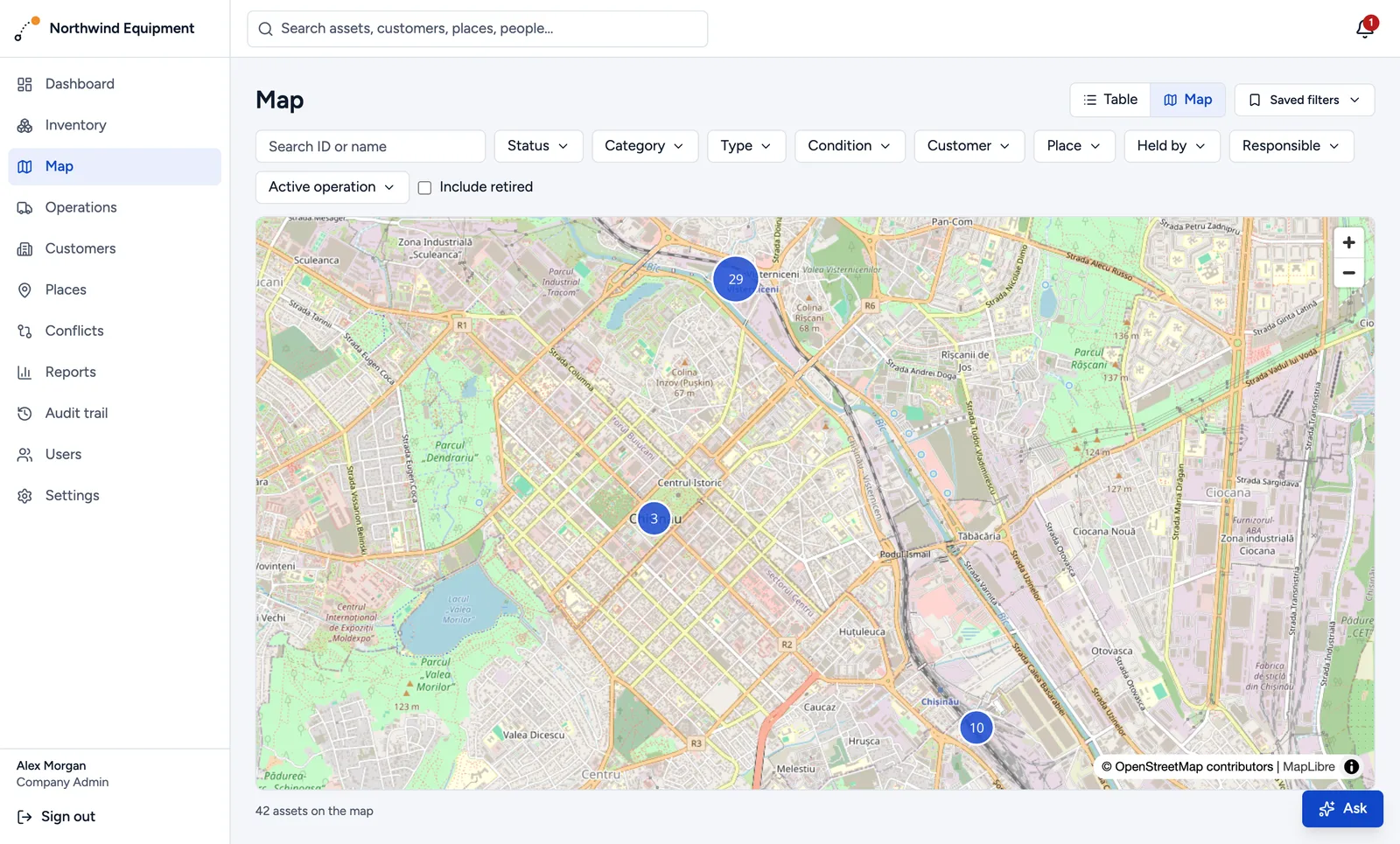This screenshot has height=844, width=1400.
Task: Open the Place filter dropdown
Action: (x=1074, y=146)
